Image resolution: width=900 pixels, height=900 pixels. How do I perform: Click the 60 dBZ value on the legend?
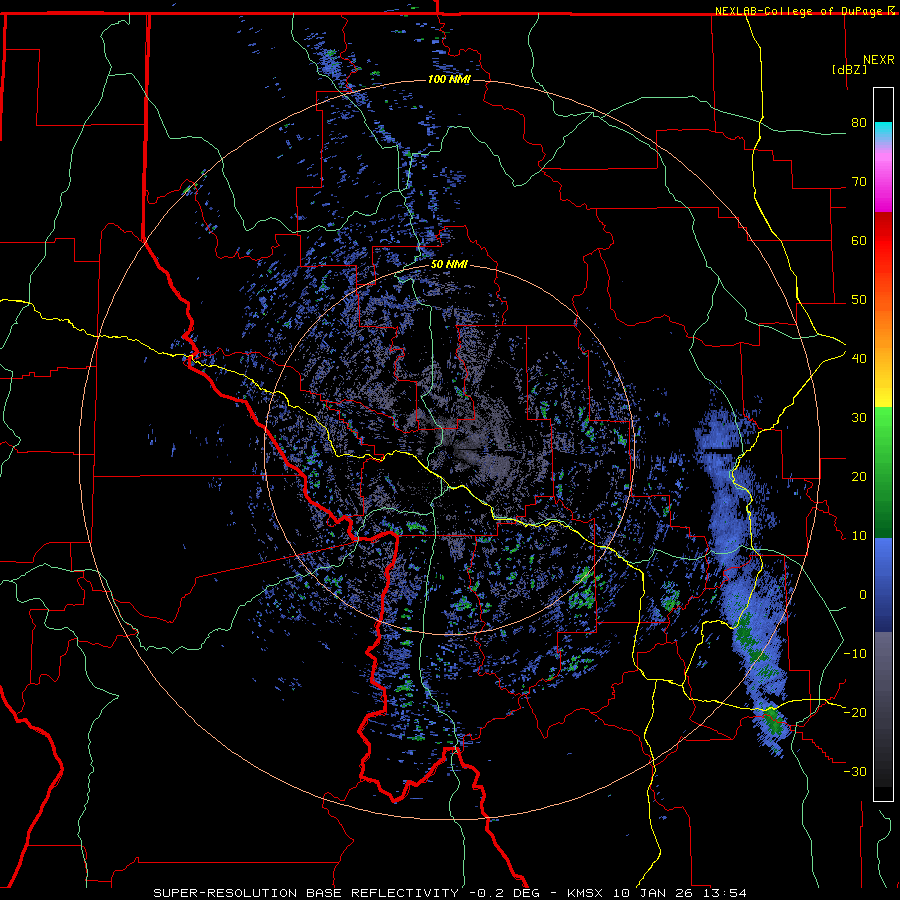tap(859, 240)
